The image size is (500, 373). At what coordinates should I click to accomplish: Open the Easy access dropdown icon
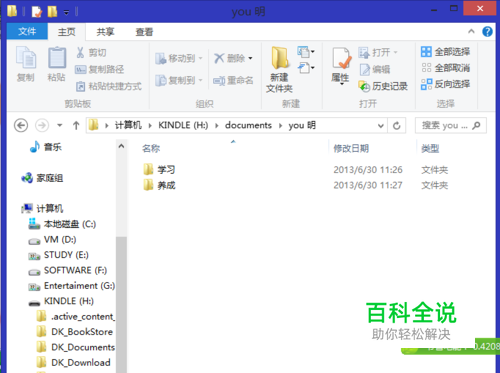306,68
